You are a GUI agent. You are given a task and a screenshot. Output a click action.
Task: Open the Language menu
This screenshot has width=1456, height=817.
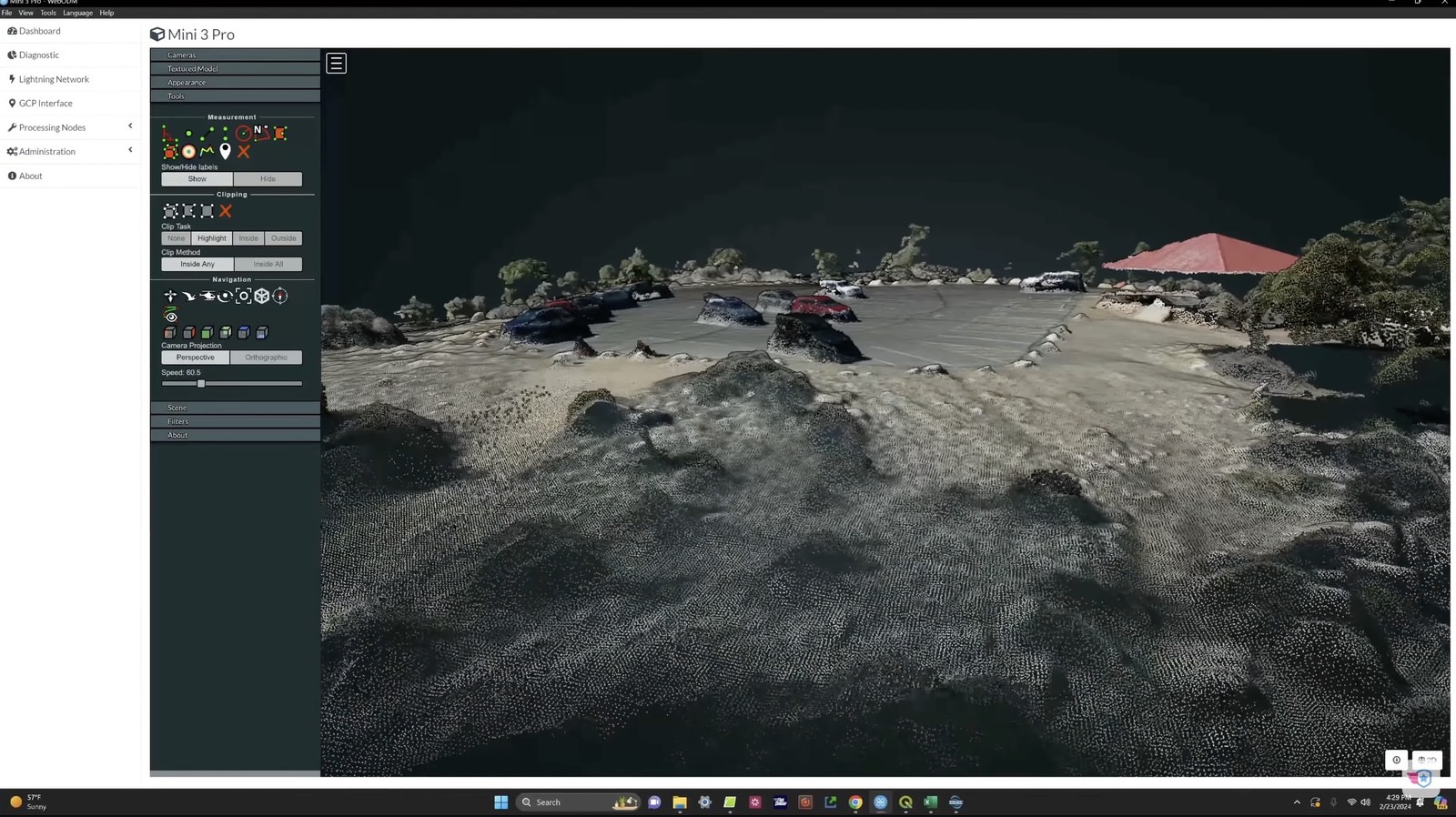click(x=77, y=13)
